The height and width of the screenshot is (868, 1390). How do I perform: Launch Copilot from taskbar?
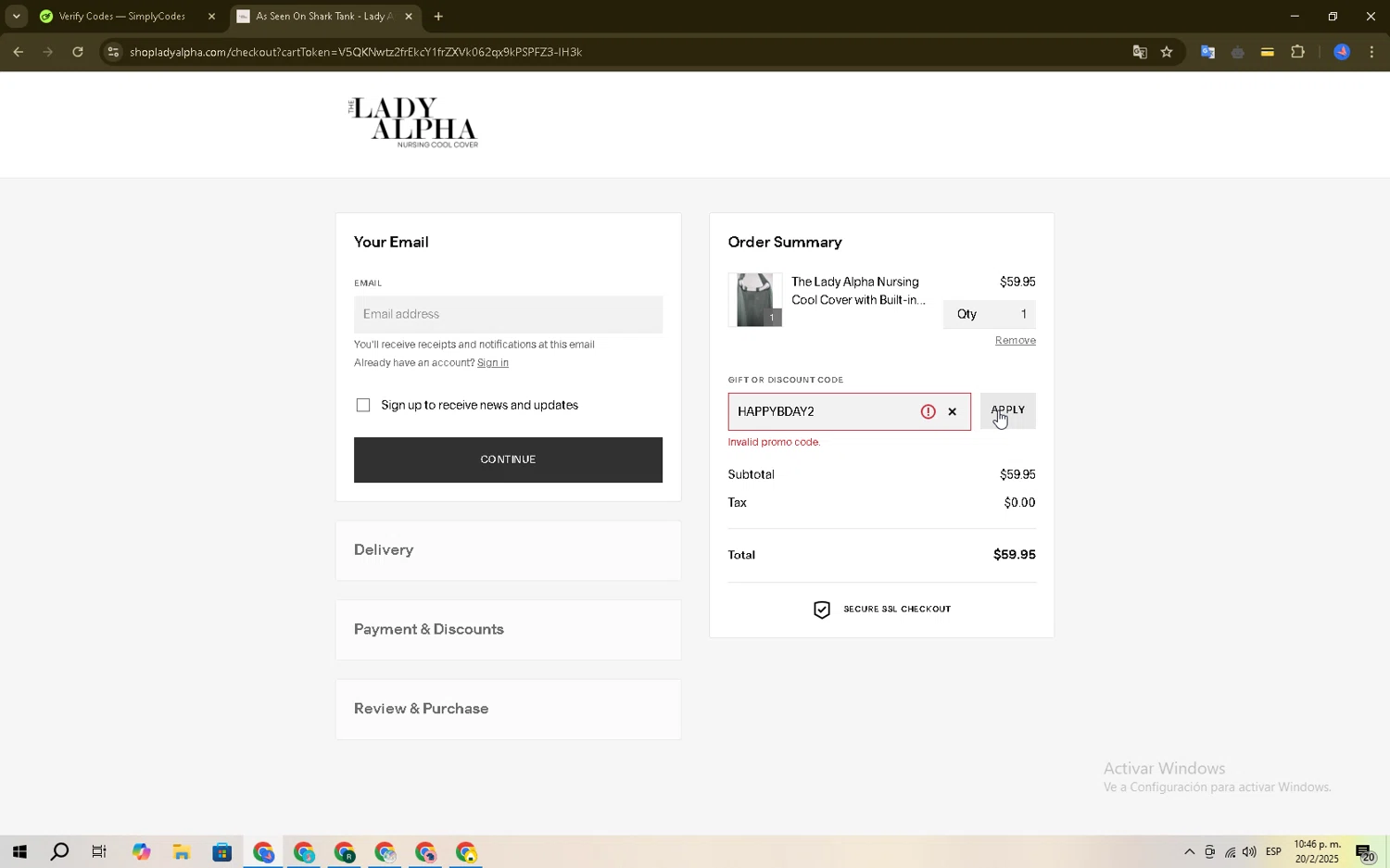click(141, 852)
